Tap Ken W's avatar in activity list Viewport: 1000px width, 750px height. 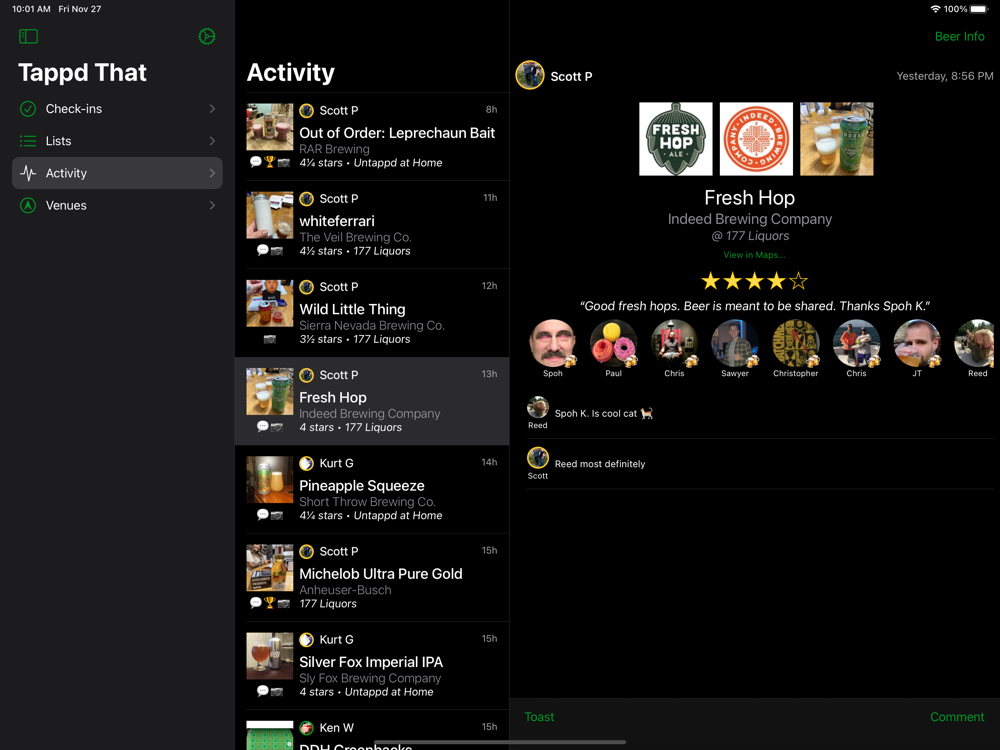click(x=306, y=728)
